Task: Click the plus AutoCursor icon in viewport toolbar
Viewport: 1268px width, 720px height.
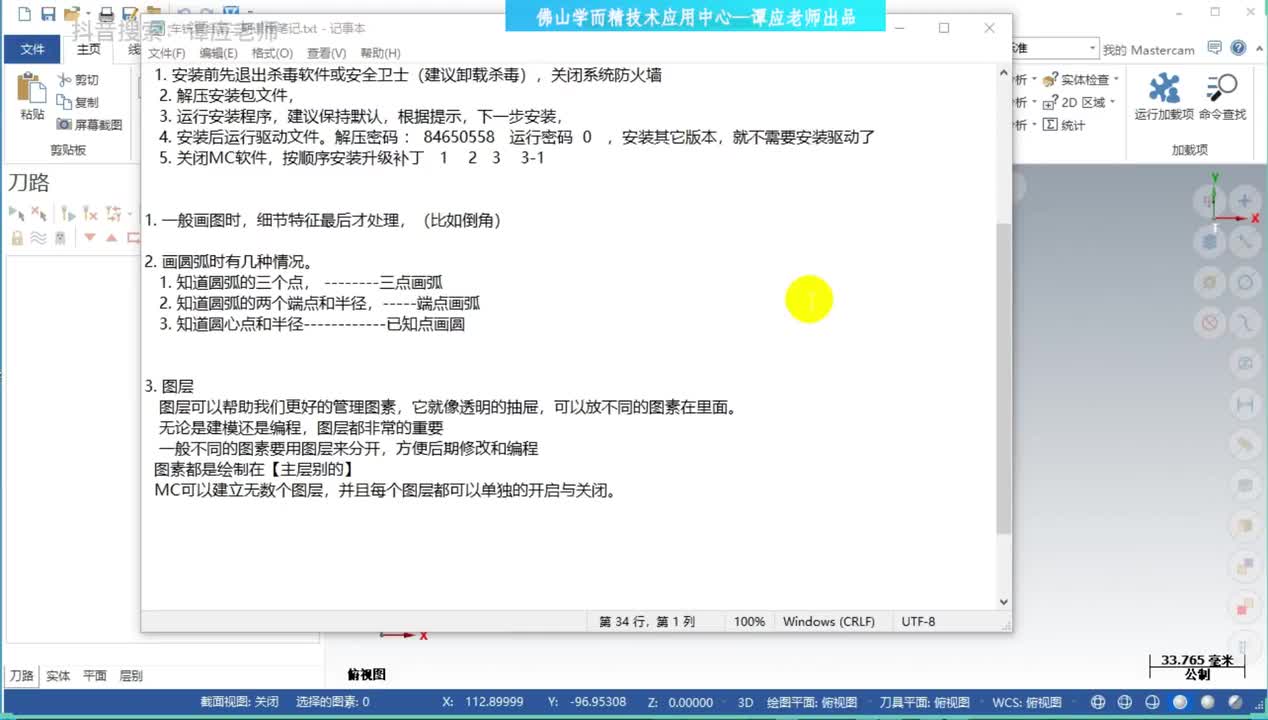Action: click(1245, 202)
